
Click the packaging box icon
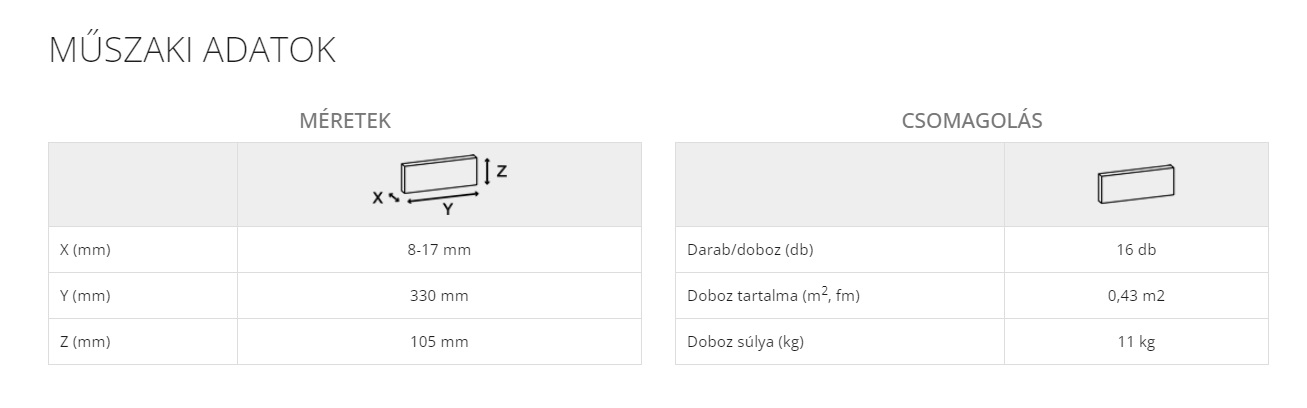[x=1136, y=185]
